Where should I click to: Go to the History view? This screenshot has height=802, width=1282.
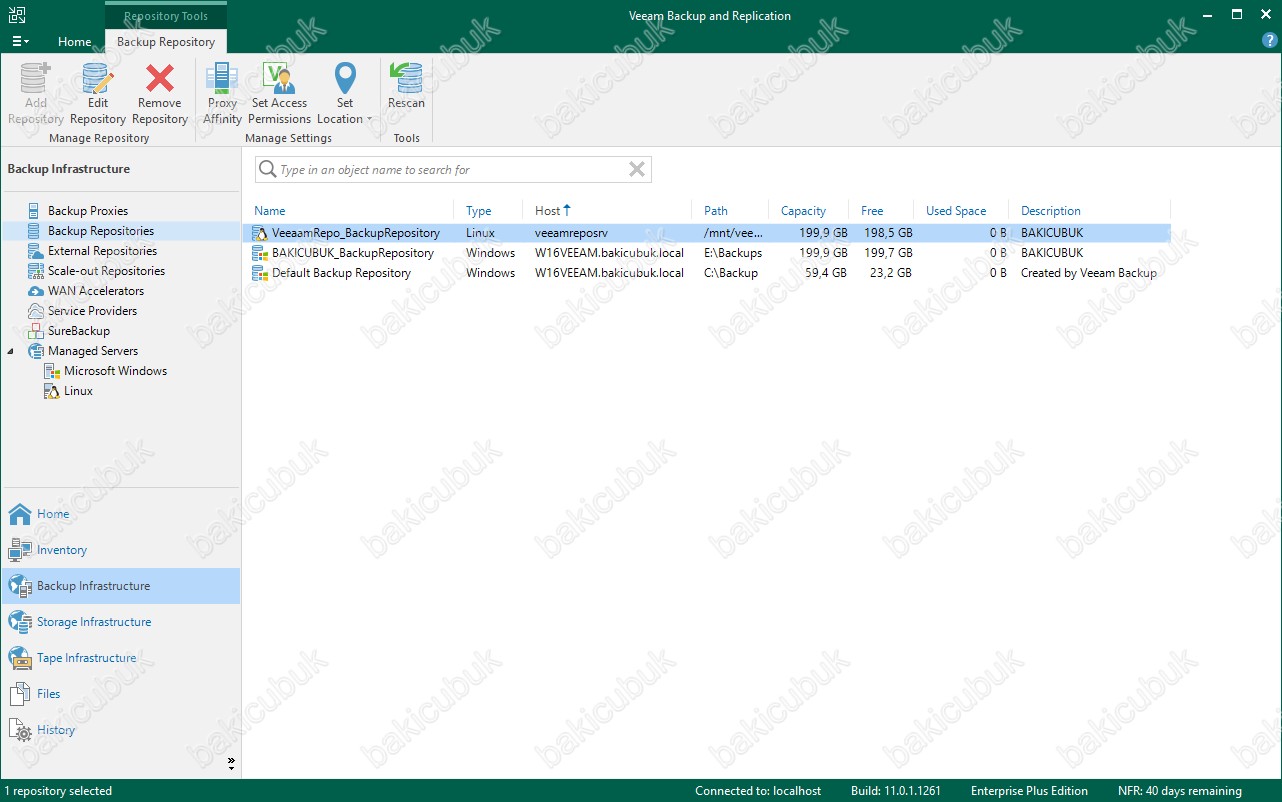56,730
